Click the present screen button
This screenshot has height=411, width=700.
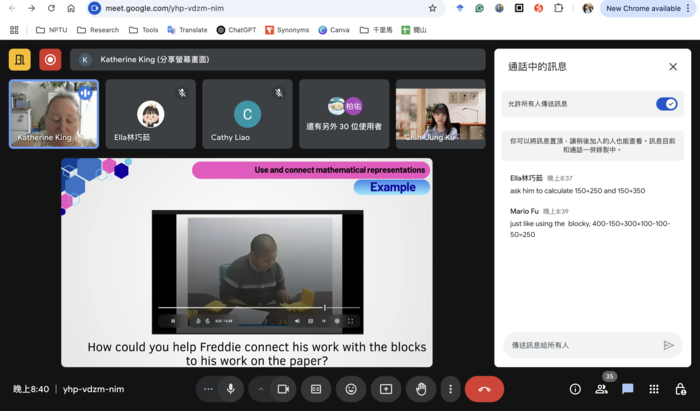(386, 389)
